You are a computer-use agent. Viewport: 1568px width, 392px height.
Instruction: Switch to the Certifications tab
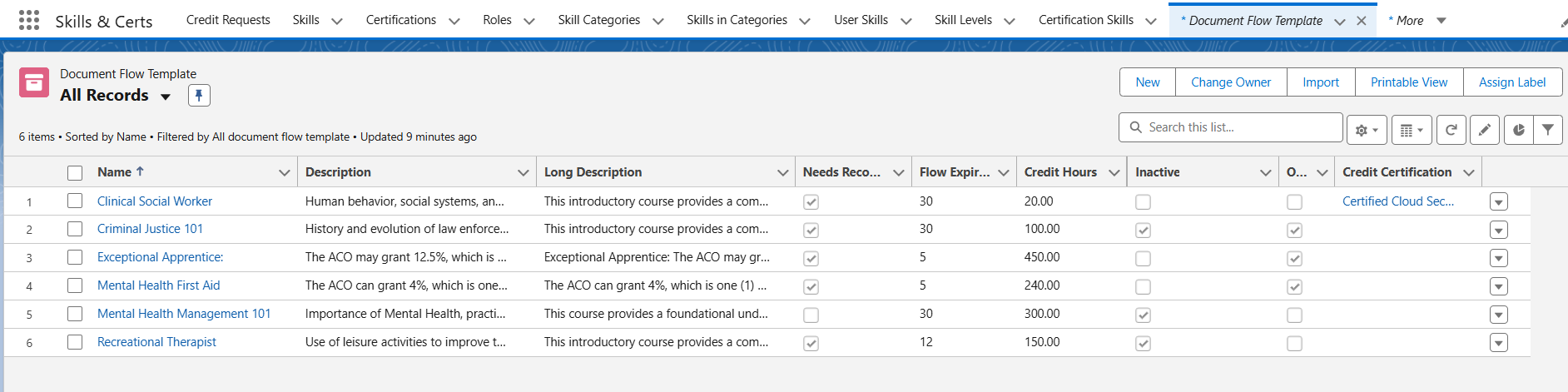tap(400, 20)
